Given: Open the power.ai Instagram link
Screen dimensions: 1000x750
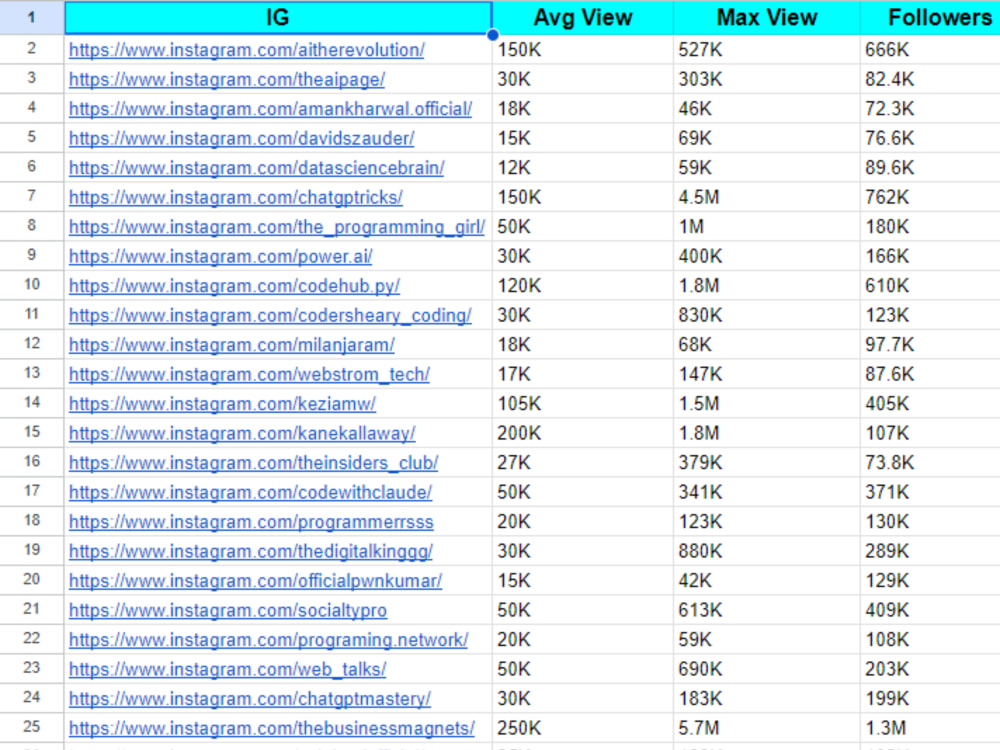Looking at the screenshot, I should pos(221,256).
